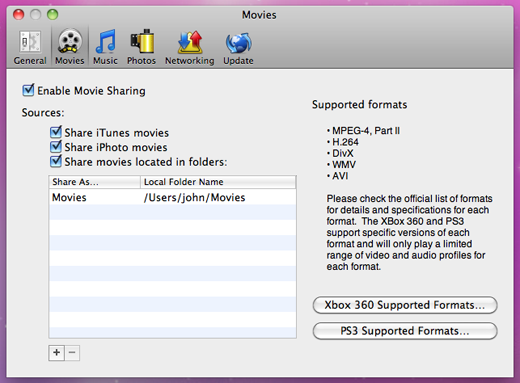Open the Photos film roll pane
Screen dimensions: 520x383
point(142,47)
